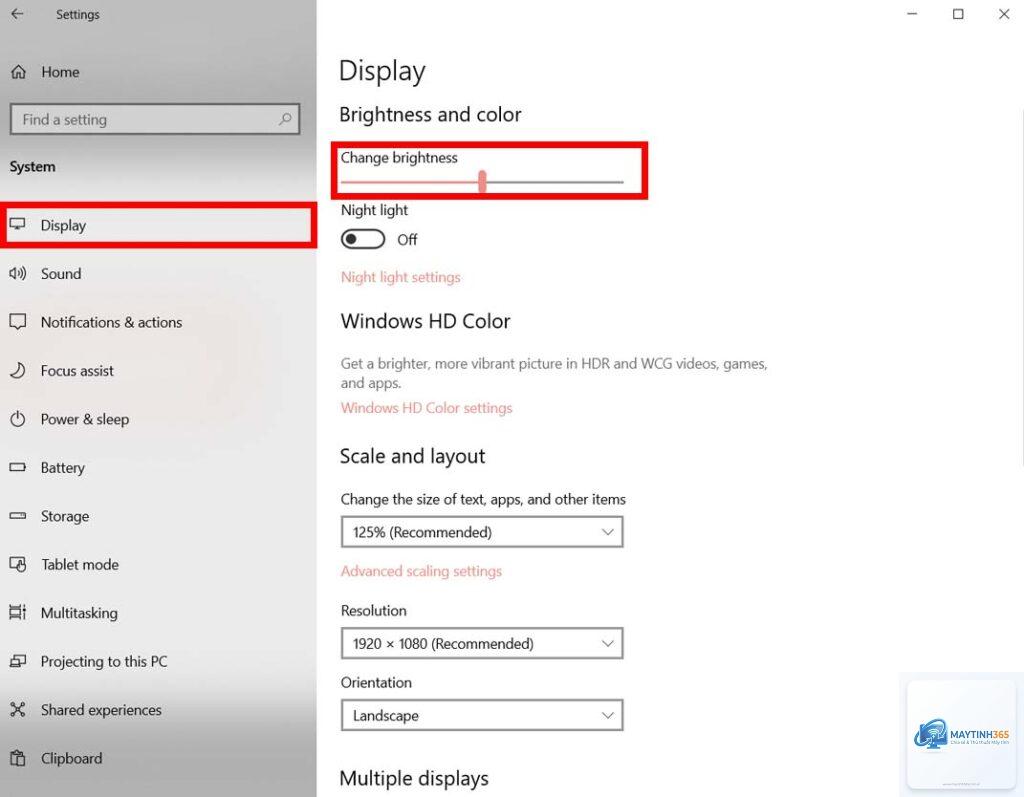This screenshot has height=797, width=1024.
Task: Click Advanced scaling settings link
Action: tap(421, 571)
